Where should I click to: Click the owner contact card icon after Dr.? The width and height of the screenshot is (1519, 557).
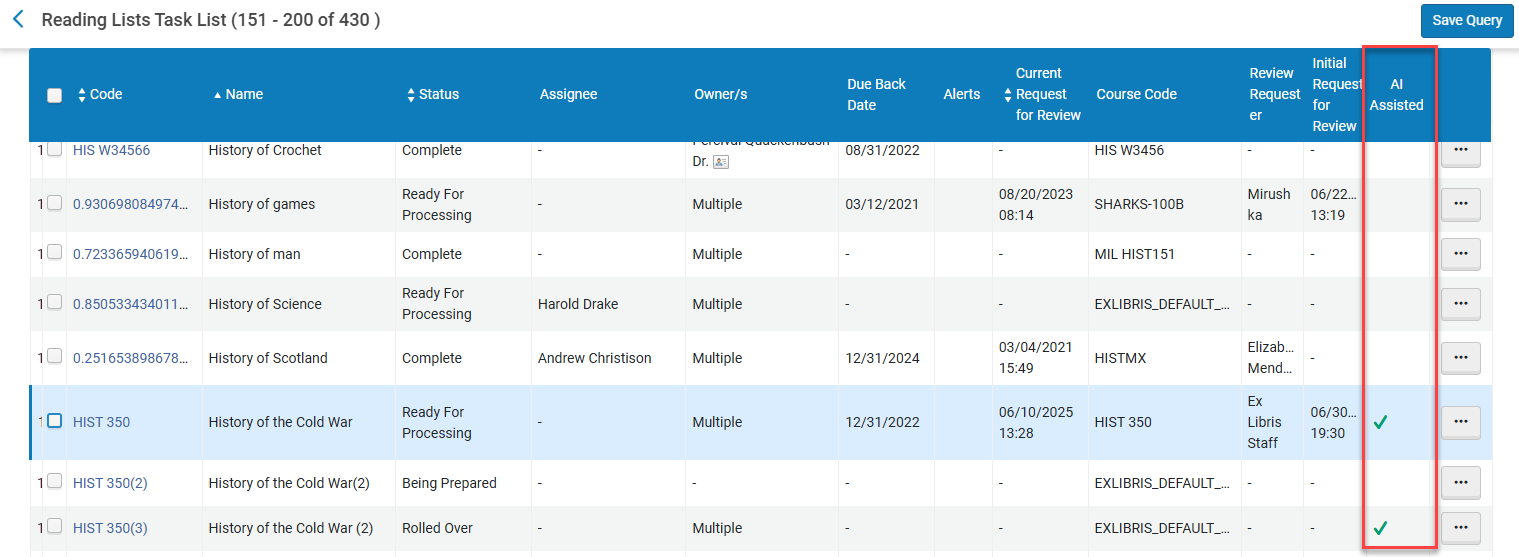[x=721, y=162]
